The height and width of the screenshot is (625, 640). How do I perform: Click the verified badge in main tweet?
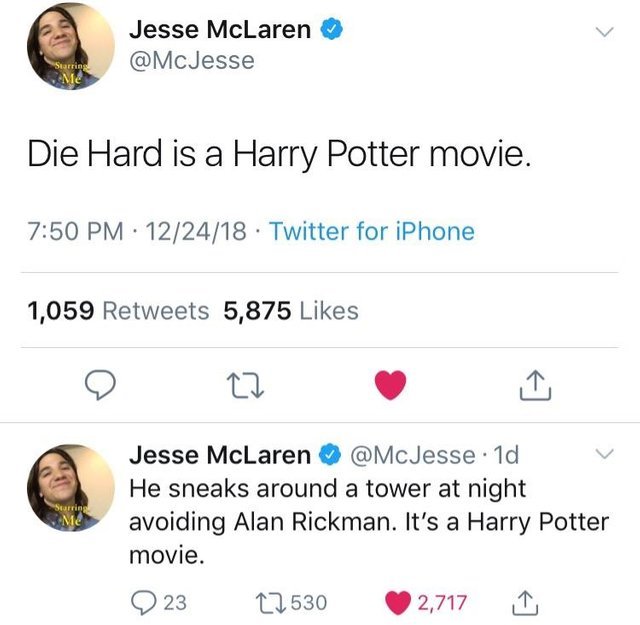click(x=331, y=29)
